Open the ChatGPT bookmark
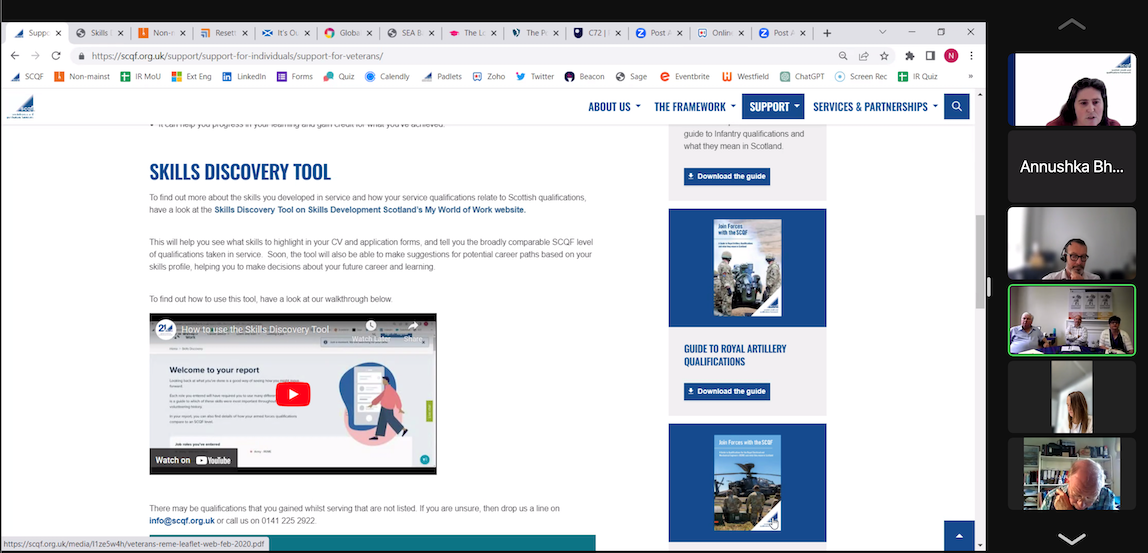 (802, 76)
